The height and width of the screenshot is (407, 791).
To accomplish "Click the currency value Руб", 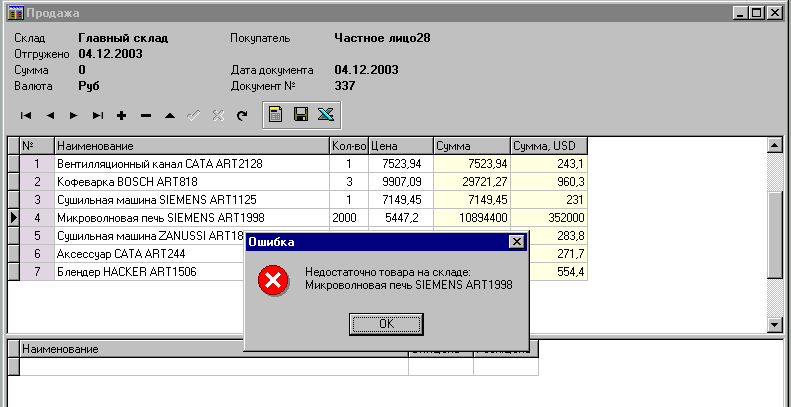I will coord(89,86).
